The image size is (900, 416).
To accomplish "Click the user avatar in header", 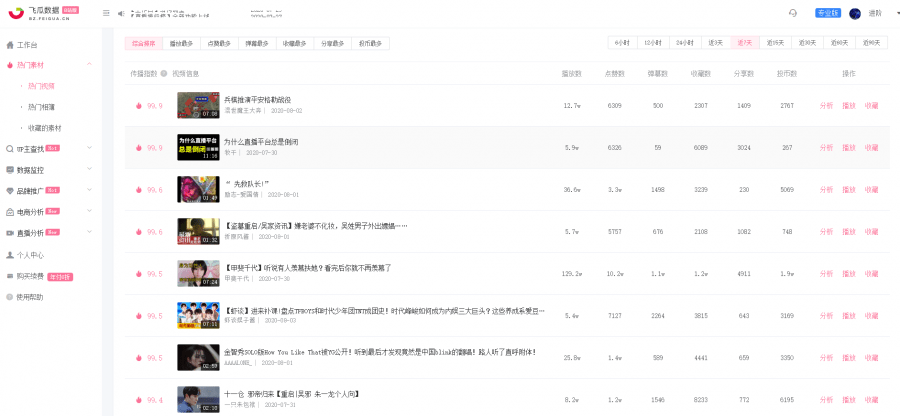I will (855, 13).
